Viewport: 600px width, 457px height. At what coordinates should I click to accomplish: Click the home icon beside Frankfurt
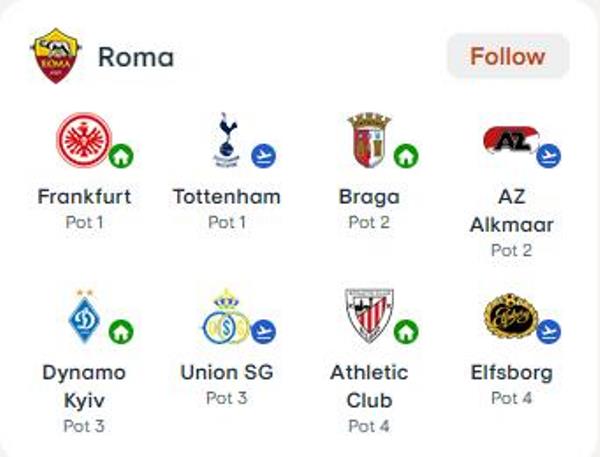click(x=121, y=156)
